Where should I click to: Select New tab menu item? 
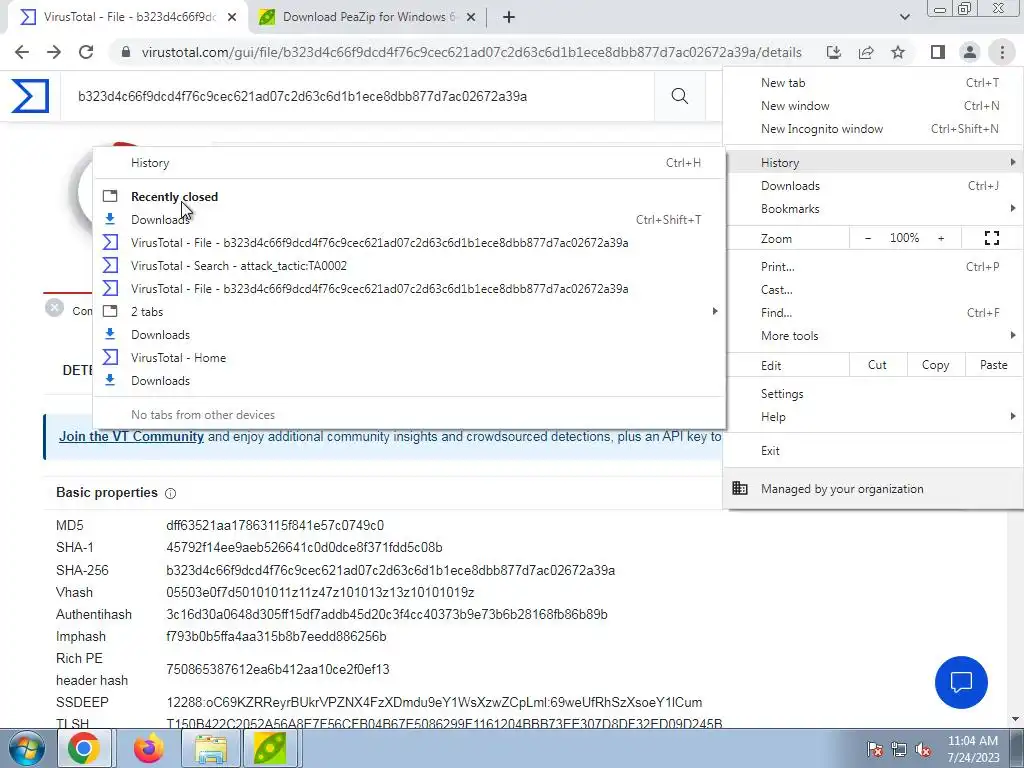[x=873, y=83]
